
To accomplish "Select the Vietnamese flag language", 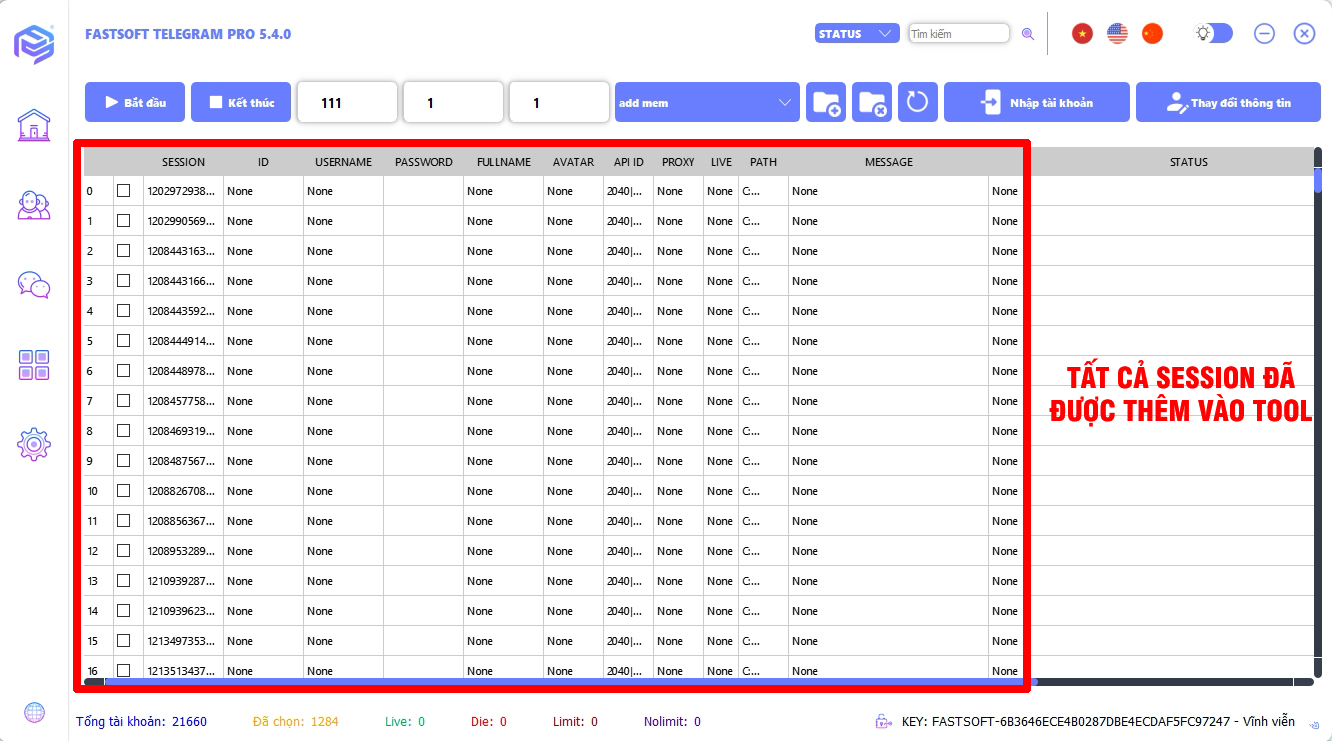I will [x=1082, y=34].
